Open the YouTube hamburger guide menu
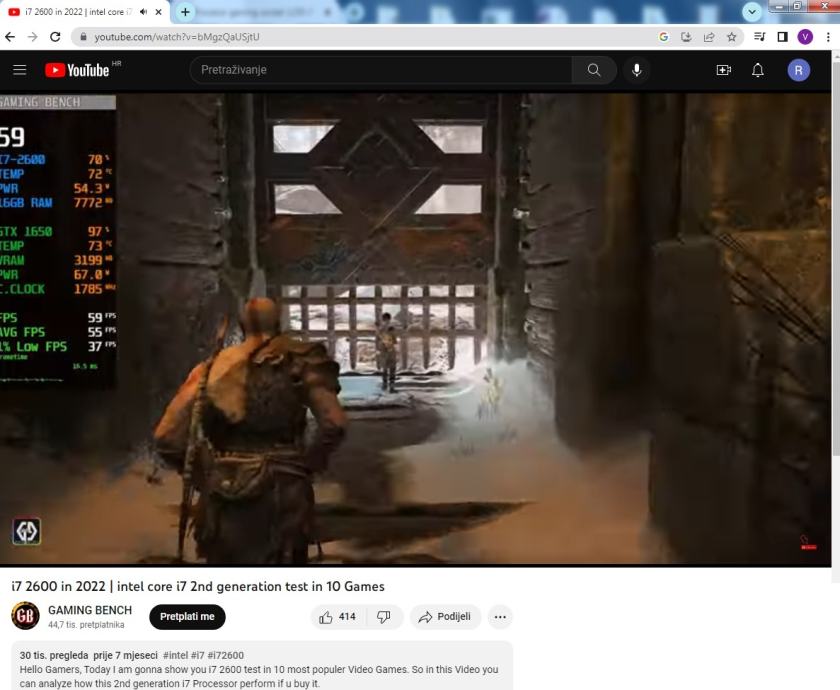The image size is (840, 690). click(x=20, y=70)
